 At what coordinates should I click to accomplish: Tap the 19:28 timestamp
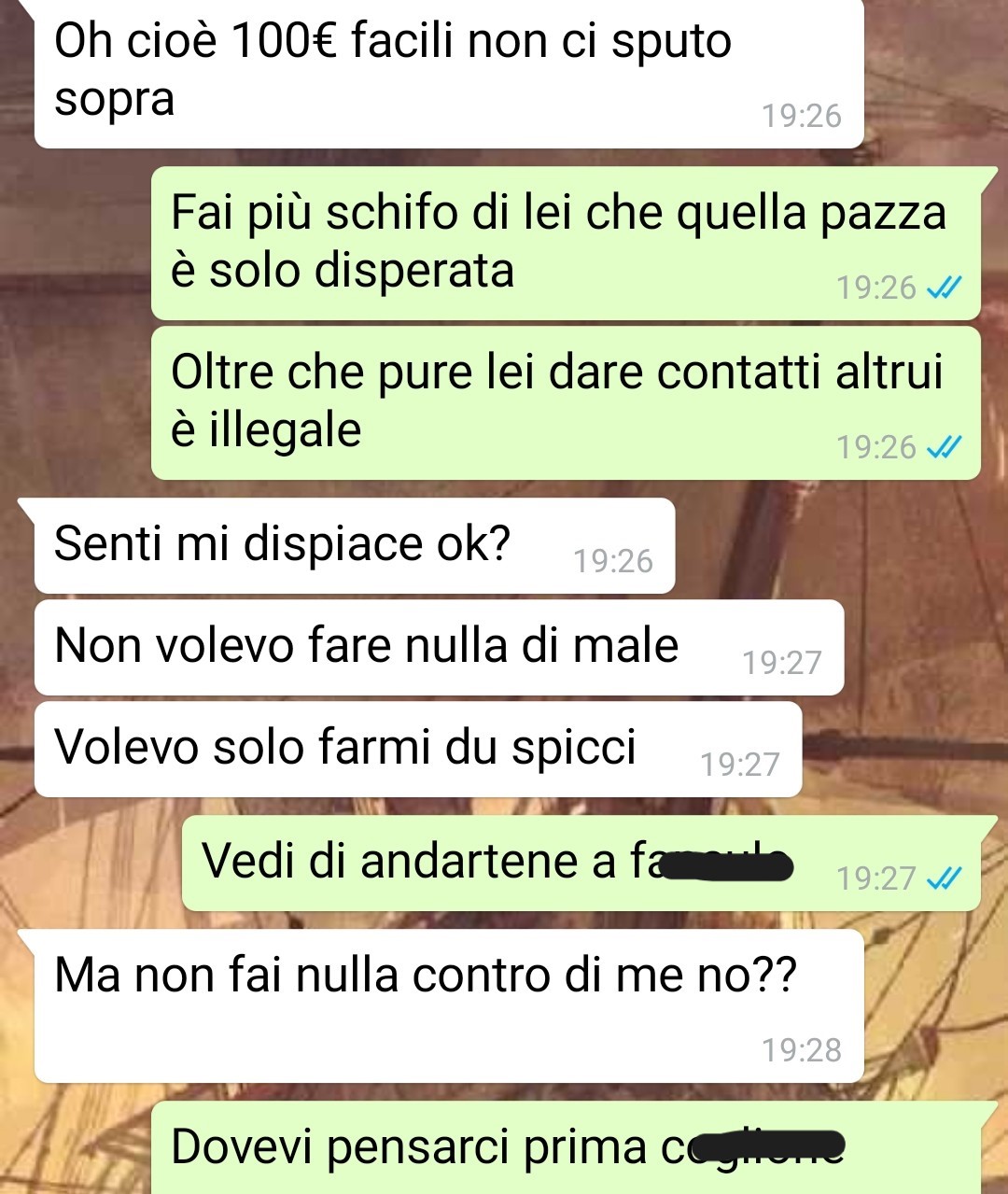(801, 1050)
